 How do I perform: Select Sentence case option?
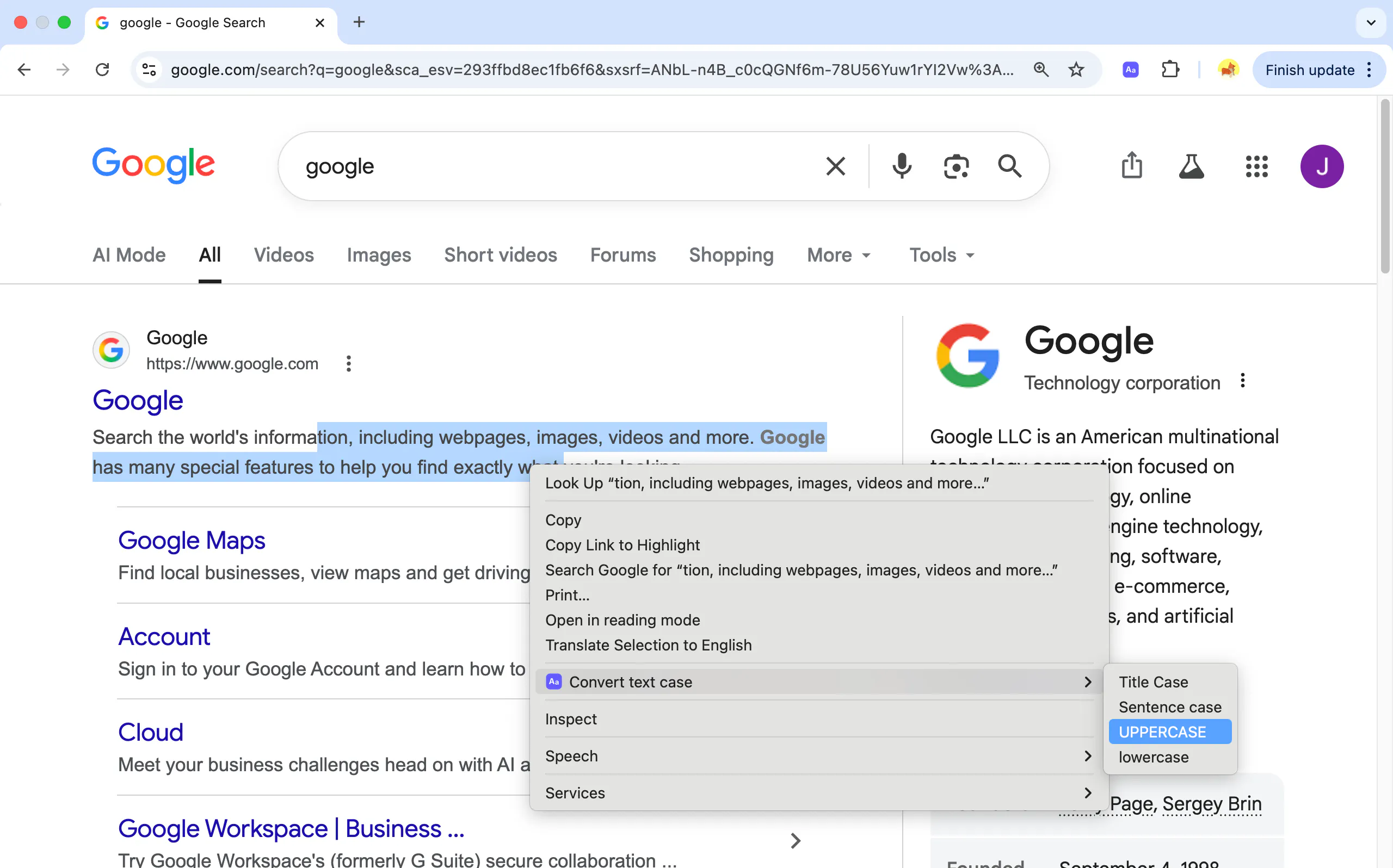pos(1170,707)
